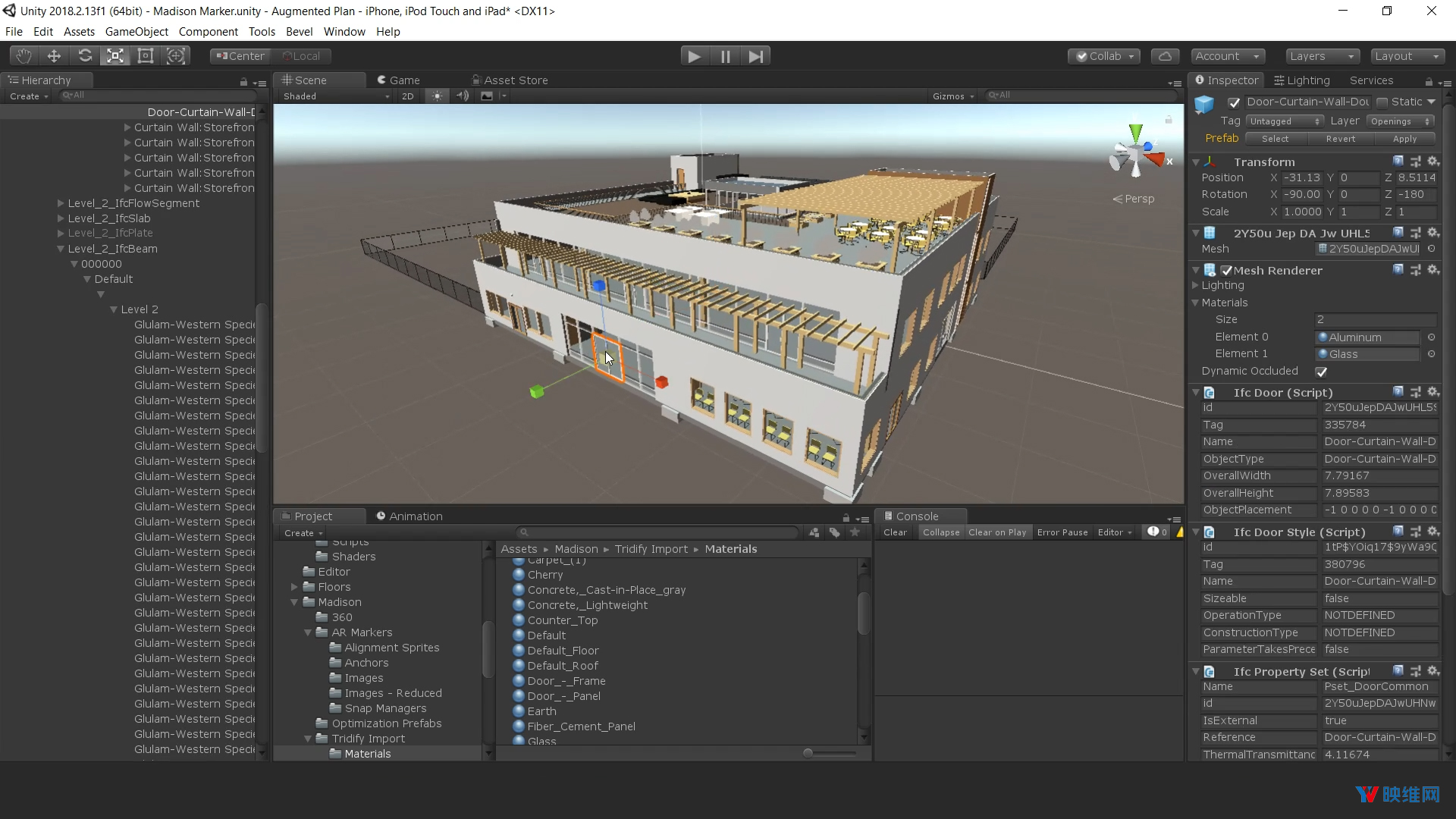Pick mesh object selector circle
Viewport: 1456px width, 819px height.
[x=1431, y=249]
